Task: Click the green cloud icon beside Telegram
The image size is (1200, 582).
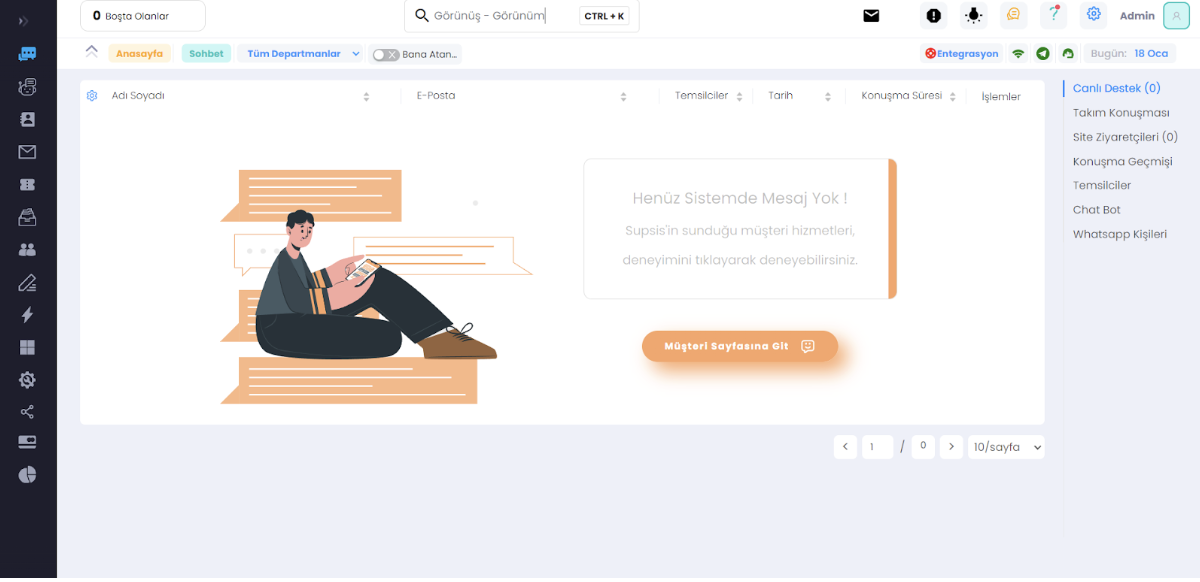Action: tap(1068, 54)
